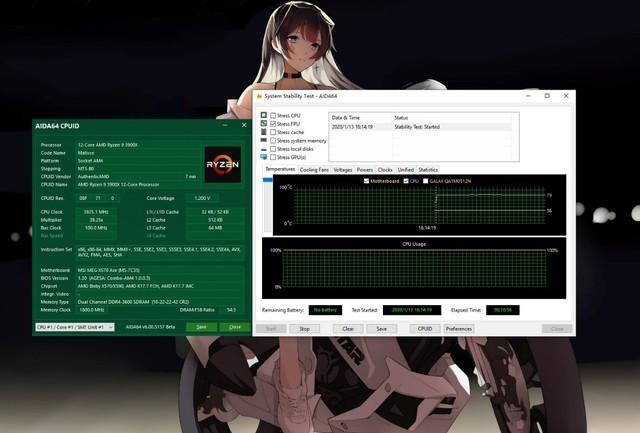Viewport: 640px width, 433px height.
Task: Click the L3 Cache value '64 MB'
Action: [215, 228]
